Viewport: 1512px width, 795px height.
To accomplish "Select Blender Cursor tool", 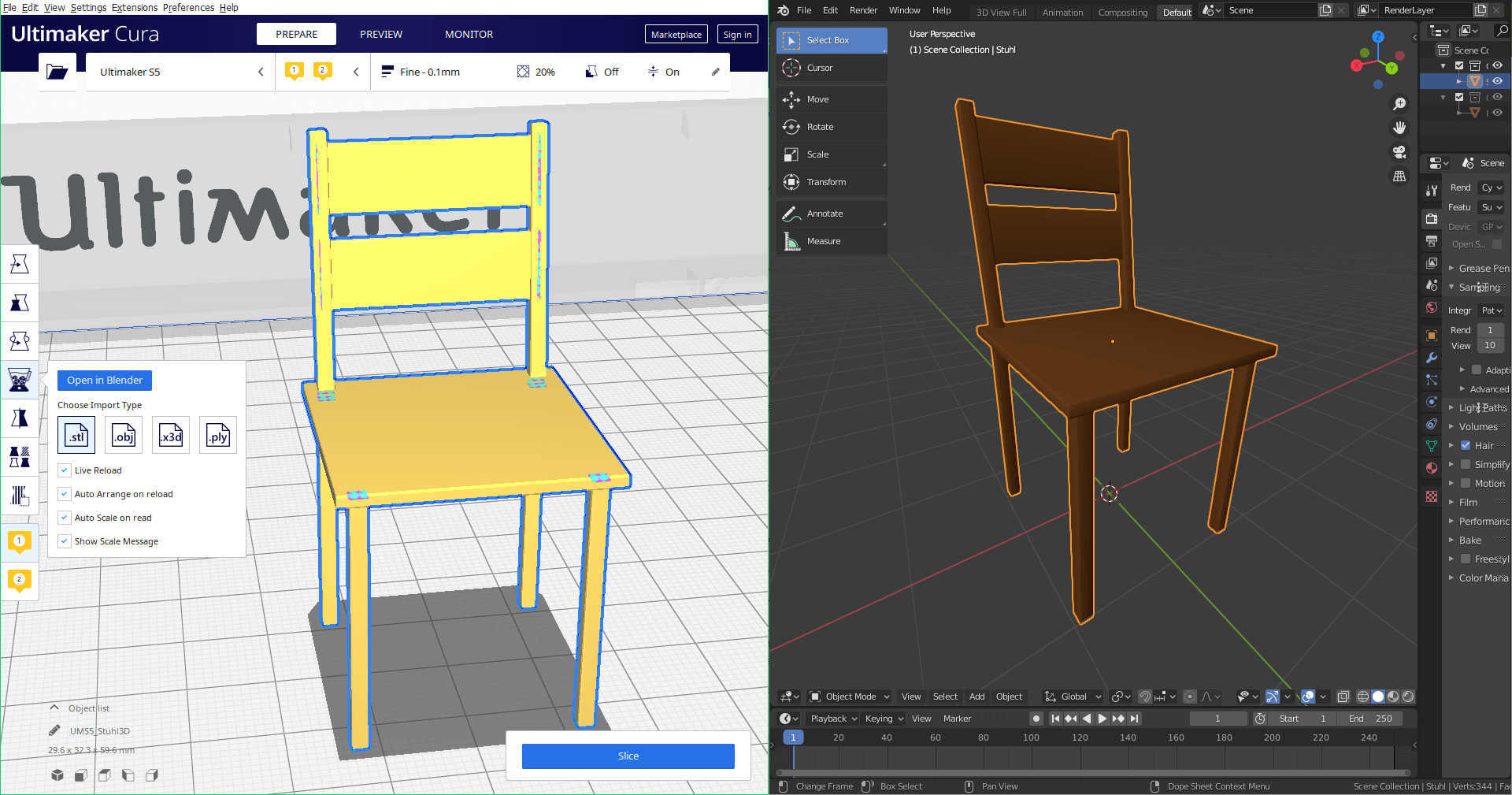I will coord(832,68).
